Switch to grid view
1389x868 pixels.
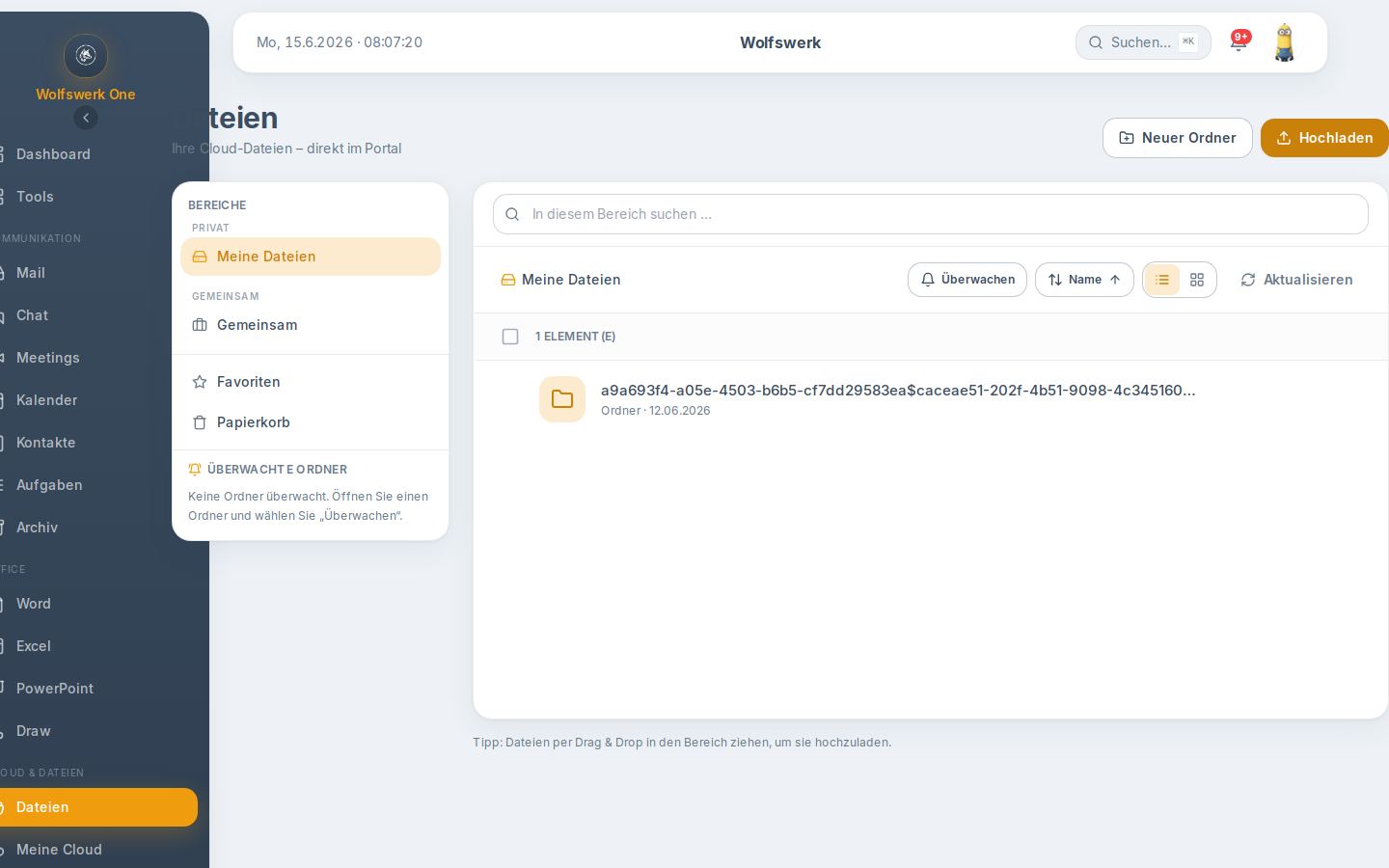(1197, 280)
